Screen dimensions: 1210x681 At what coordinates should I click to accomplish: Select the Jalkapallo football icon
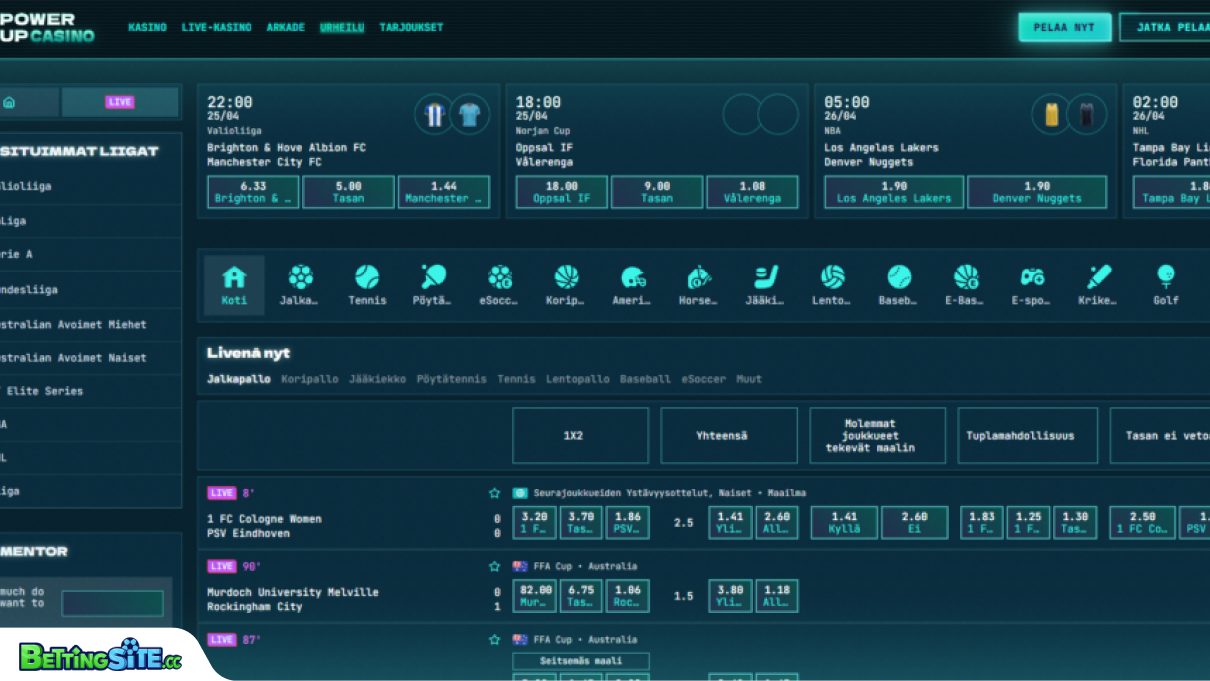(x=300, y=285)
